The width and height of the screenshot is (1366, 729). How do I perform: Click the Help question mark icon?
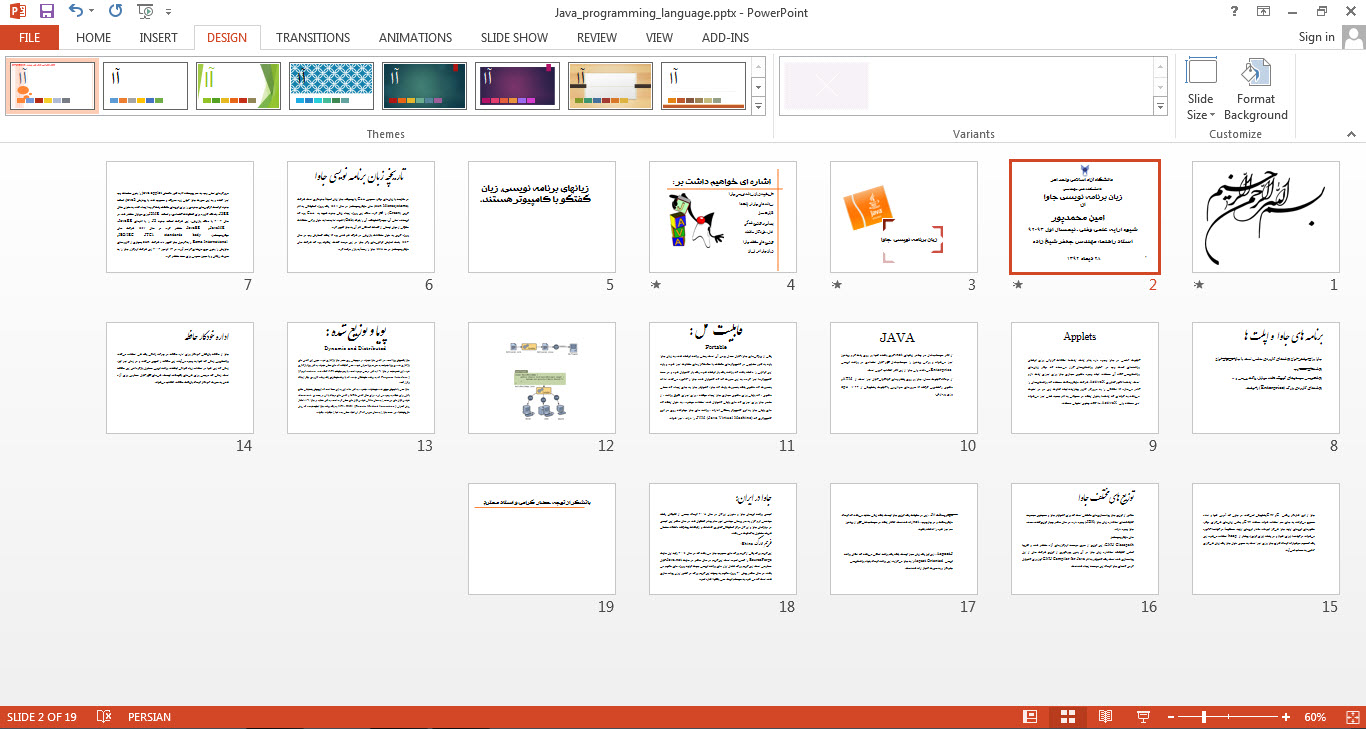[1232, 12]
